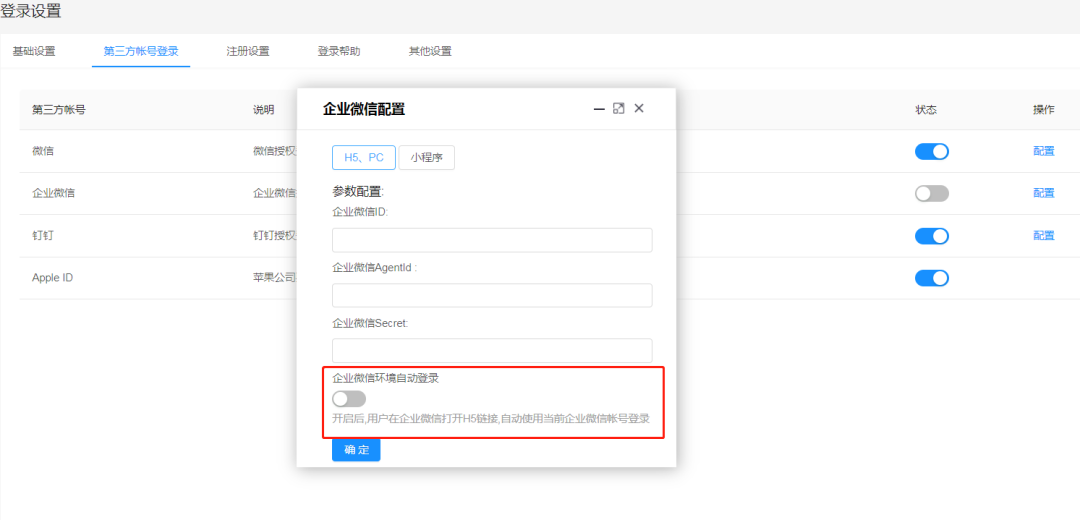Toggle the Apple ID status switch
Screen dimensions: 1080x520
coord(931,278)
